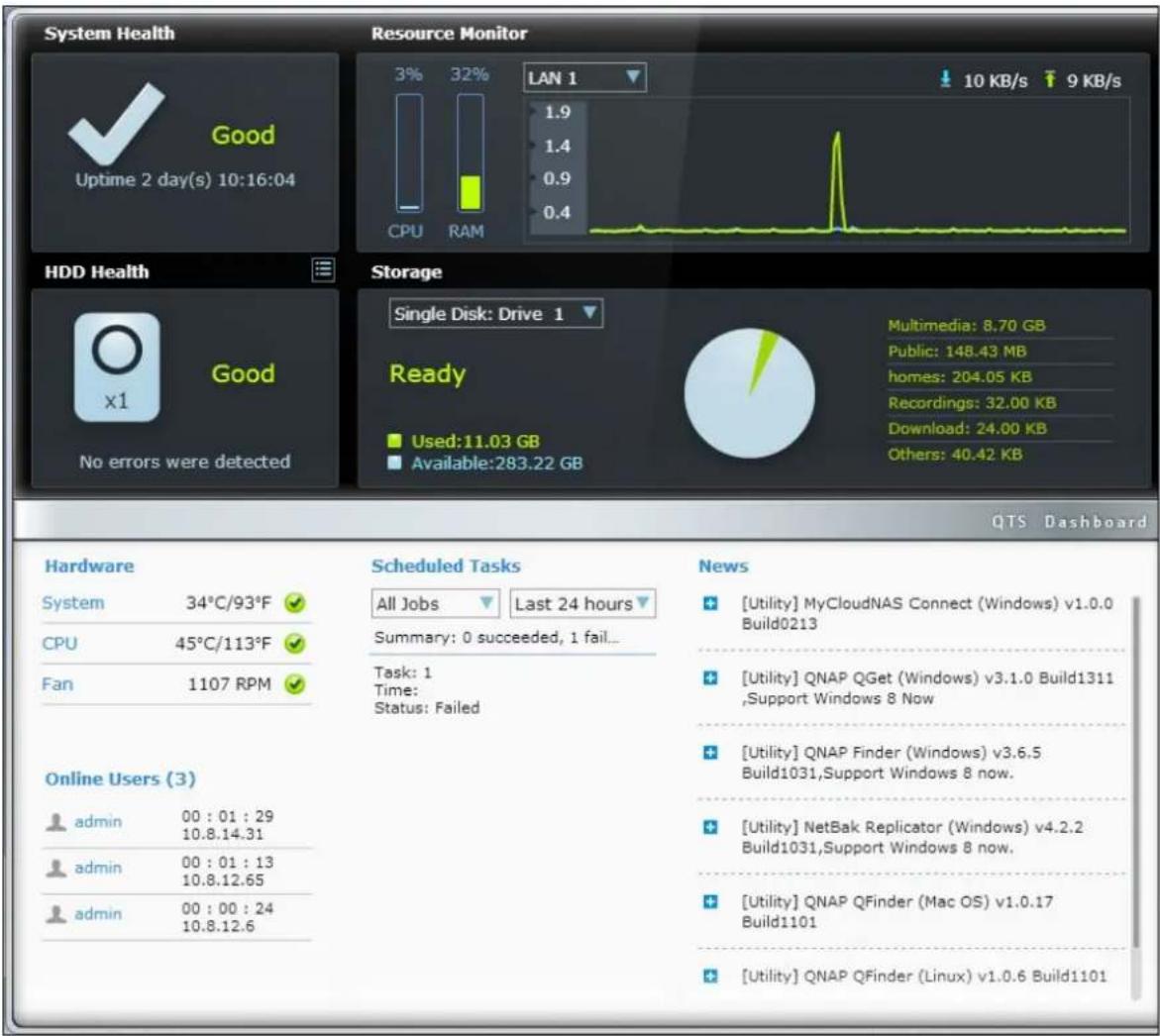The image size is (1160, 1036).
Task: Click the No errors were detected message
Action: (185, 463)
